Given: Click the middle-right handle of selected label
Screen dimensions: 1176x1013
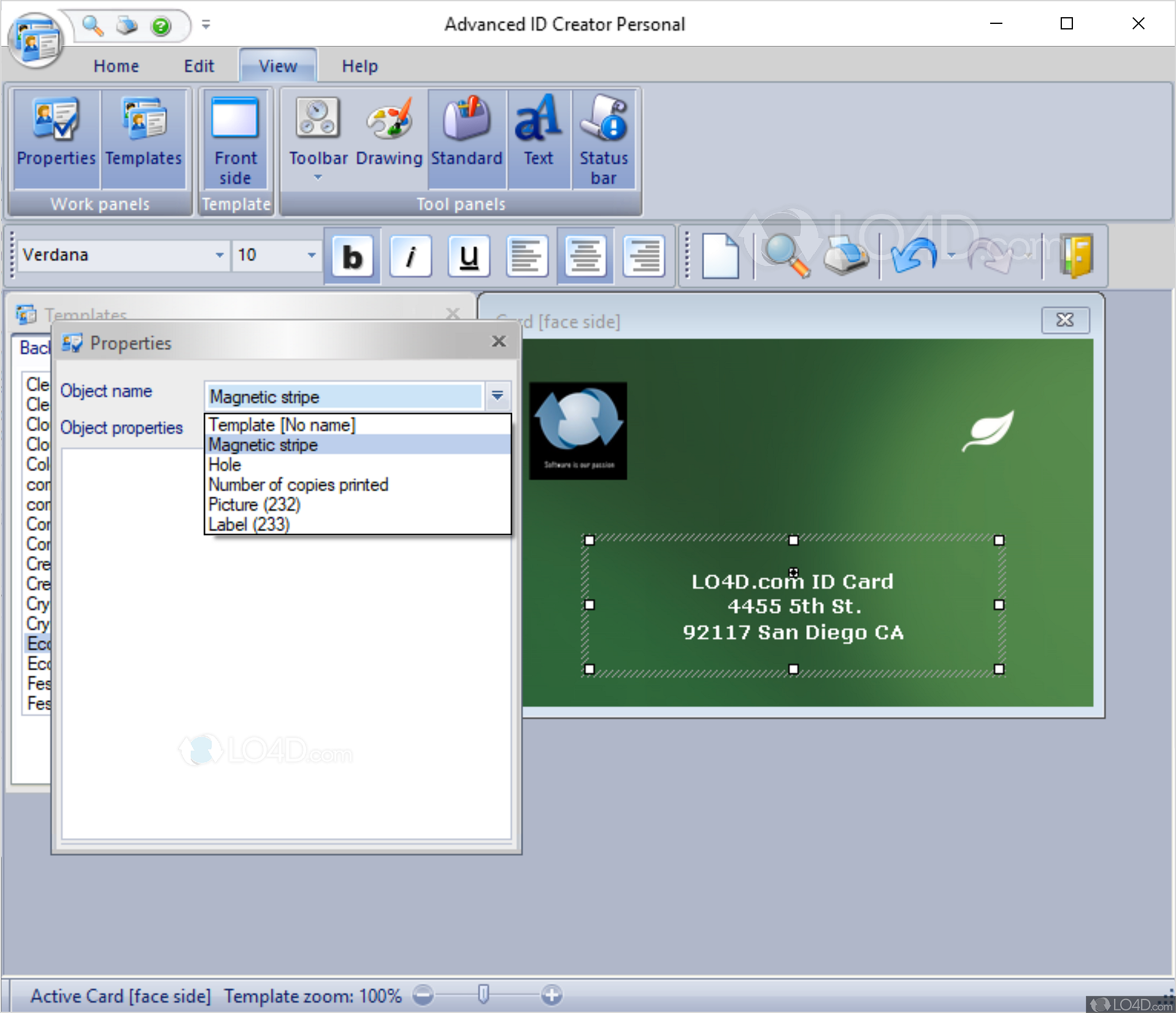Looking at the screenshot, I should pyautogui.click(x=999, y=605).
